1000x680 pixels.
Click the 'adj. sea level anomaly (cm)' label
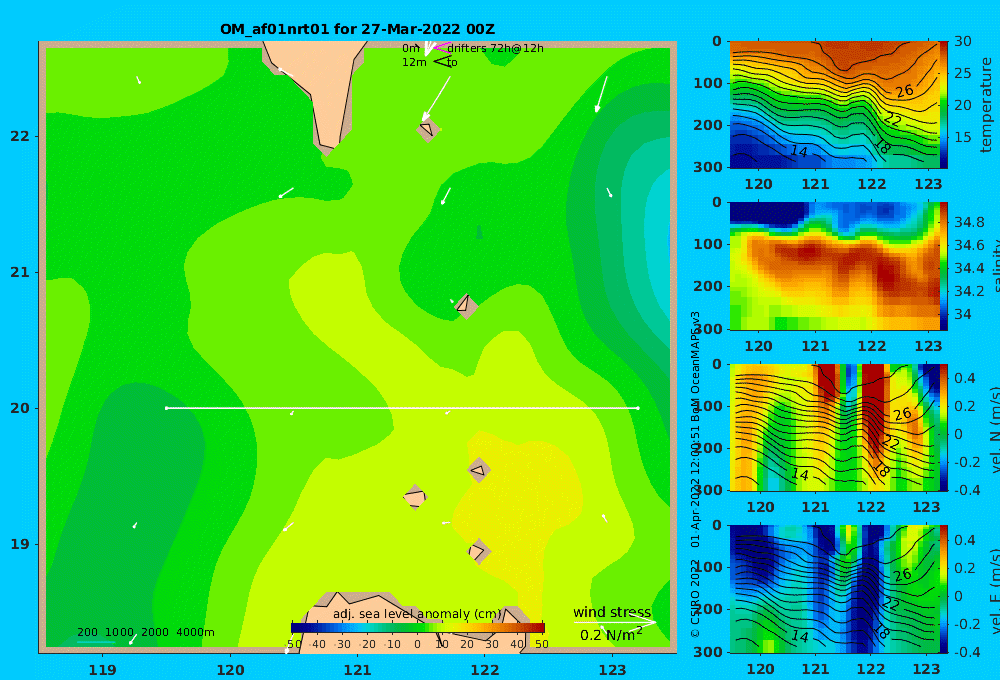(x=417, y=614)
